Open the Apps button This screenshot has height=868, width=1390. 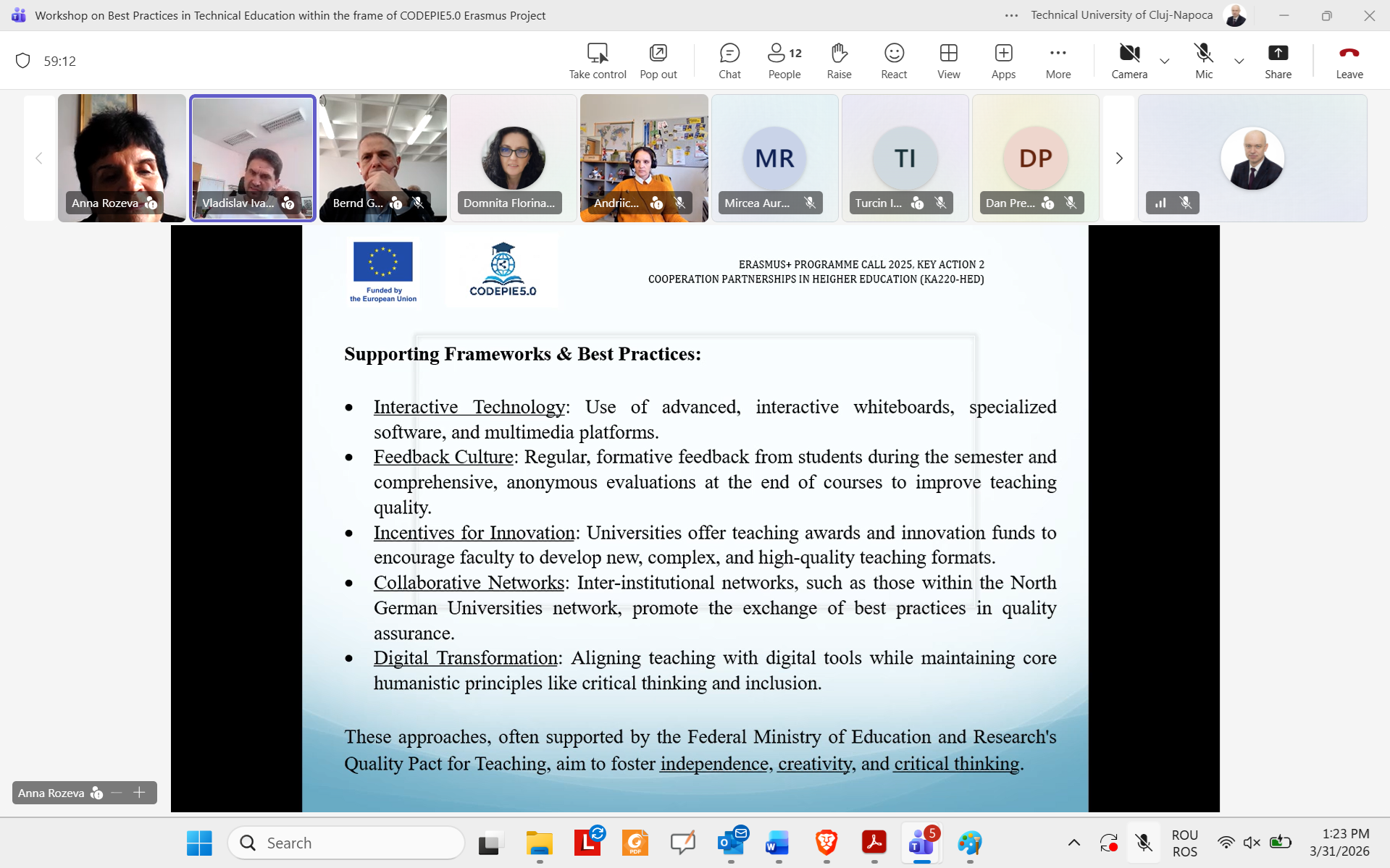point(1003,61)
